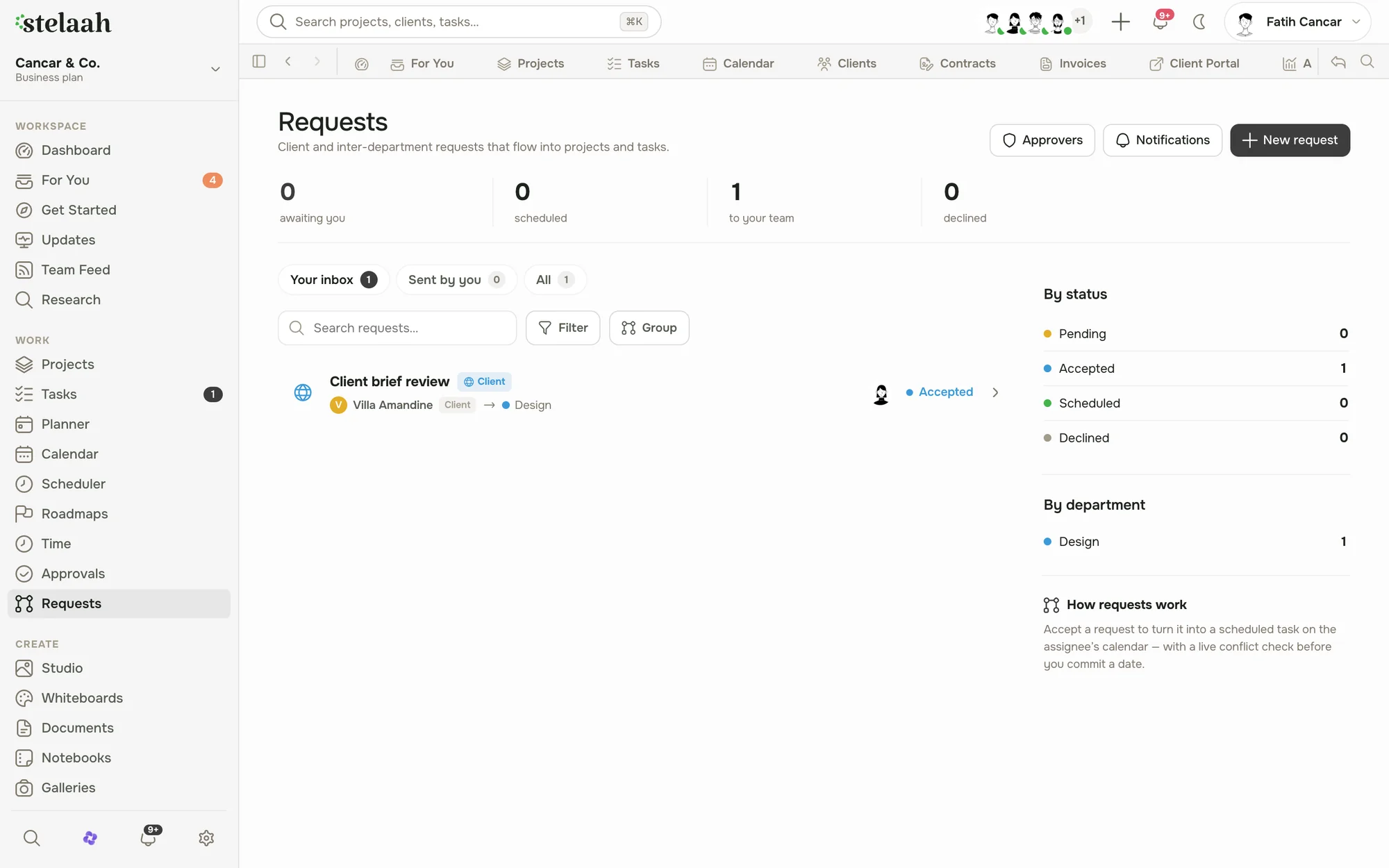Open Approvals in the sidebar

tap(119, 573)
